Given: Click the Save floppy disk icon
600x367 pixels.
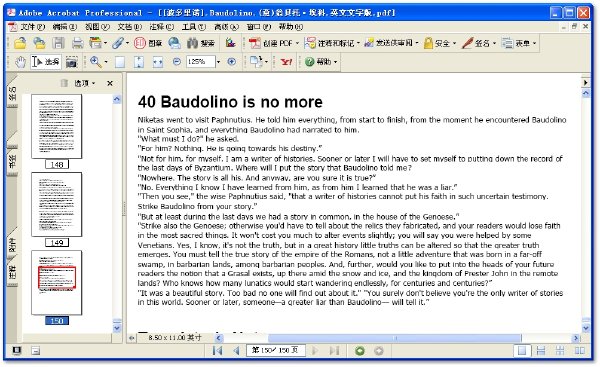Looking at the screenshot, I should click(58, 43).
